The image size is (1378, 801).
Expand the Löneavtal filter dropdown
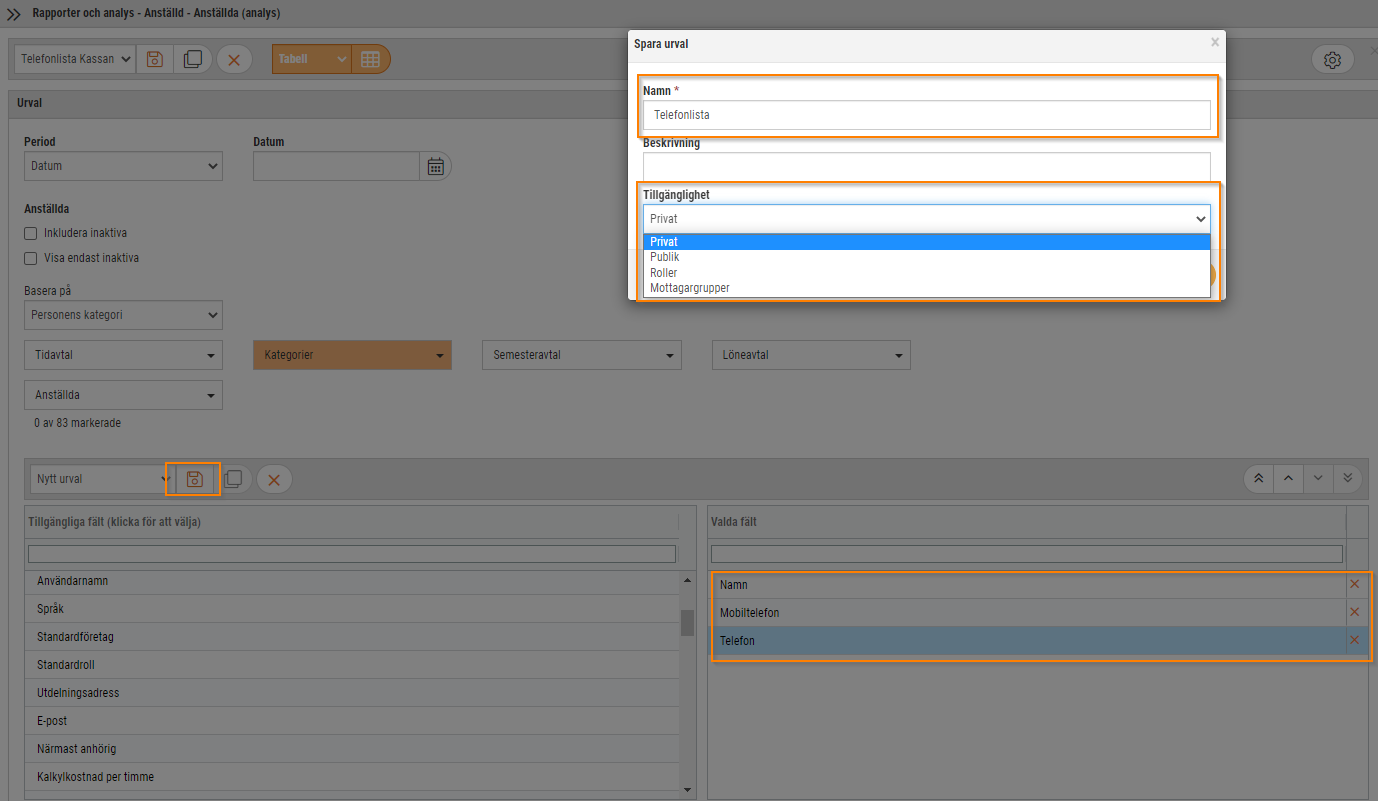pyautogui.click(x=811, y=355)
